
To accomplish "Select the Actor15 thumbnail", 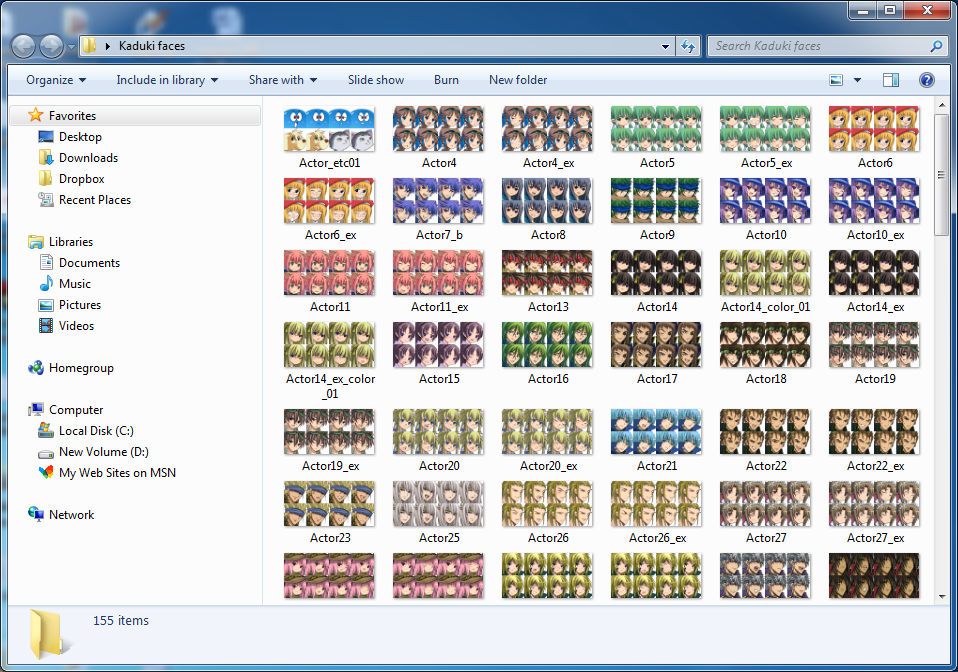I will point(439,345).
